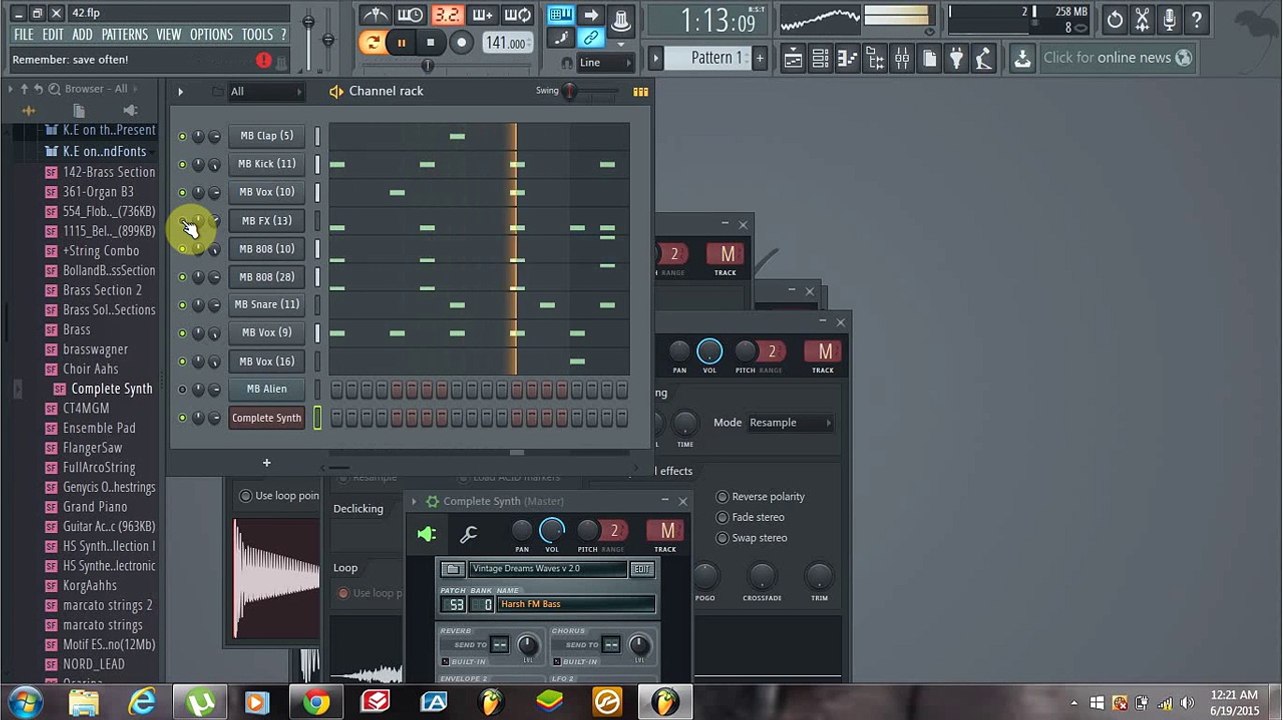Expand Complete Synth window menu arrow
This screenshot has width=1283, height=720.
click(414, 501)
